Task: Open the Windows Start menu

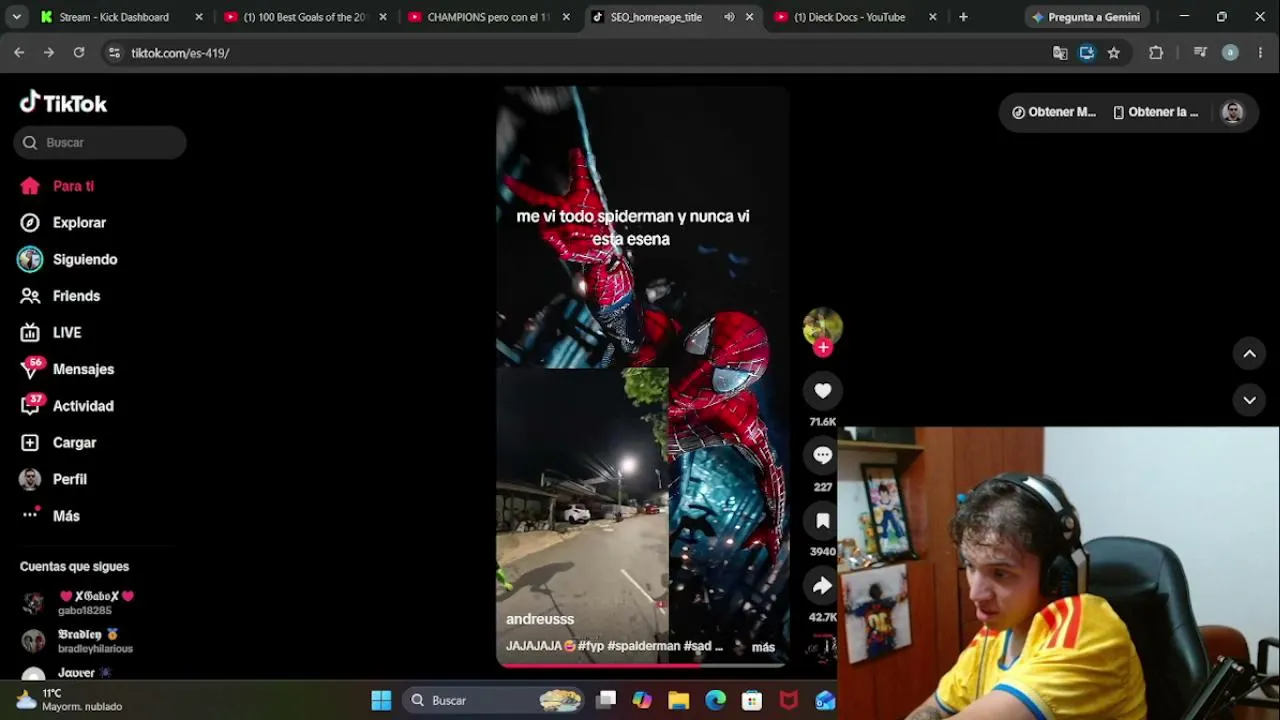Action: (381, 700)
